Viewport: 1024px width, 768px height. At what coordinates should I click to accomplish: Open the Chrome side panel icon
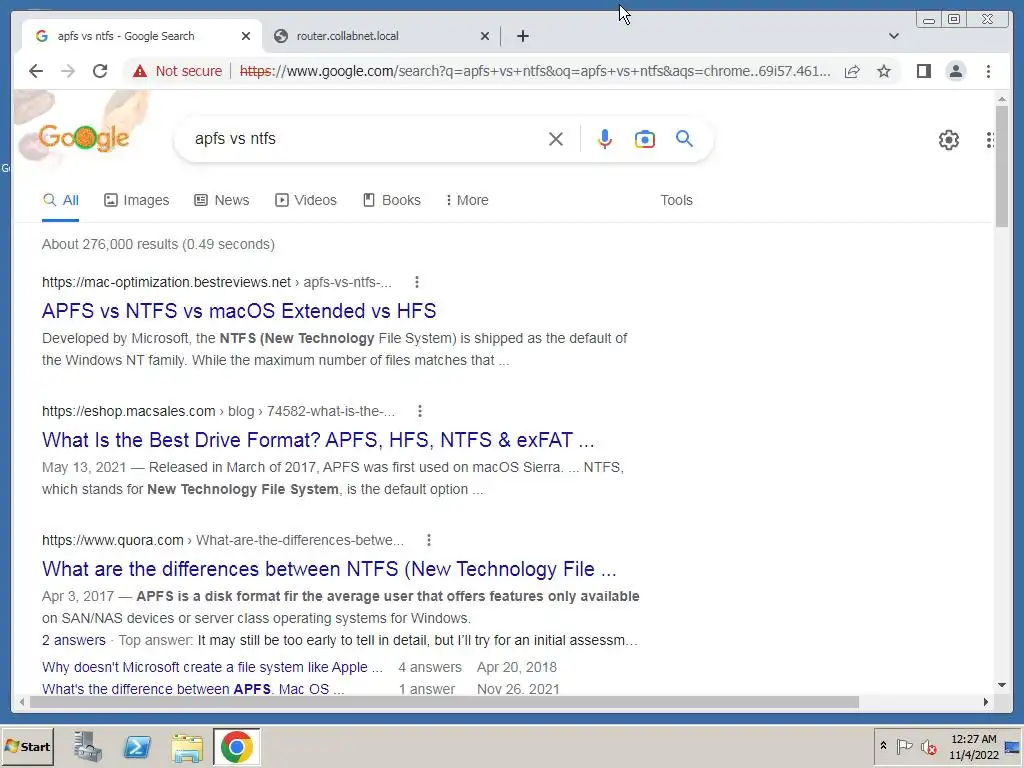click(923, 71)
